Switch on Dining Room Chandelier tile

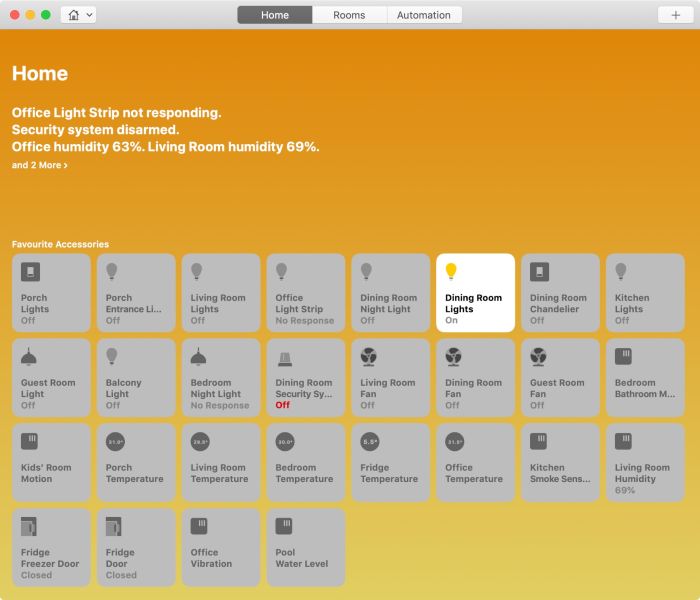(x=560, y=293)
